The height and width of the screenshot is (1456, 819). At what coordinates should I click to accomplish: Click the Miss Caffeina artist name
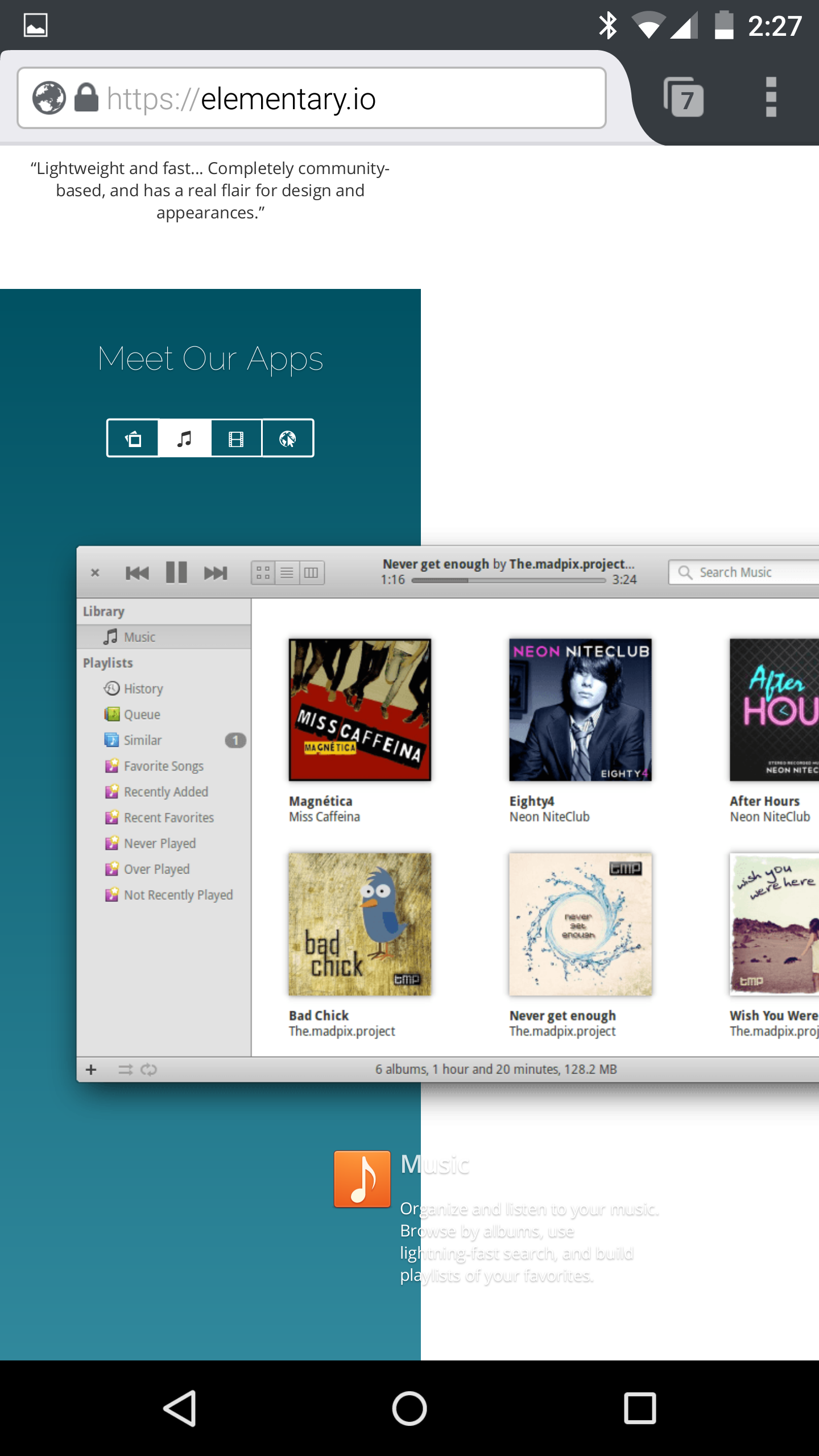[324, 817]
